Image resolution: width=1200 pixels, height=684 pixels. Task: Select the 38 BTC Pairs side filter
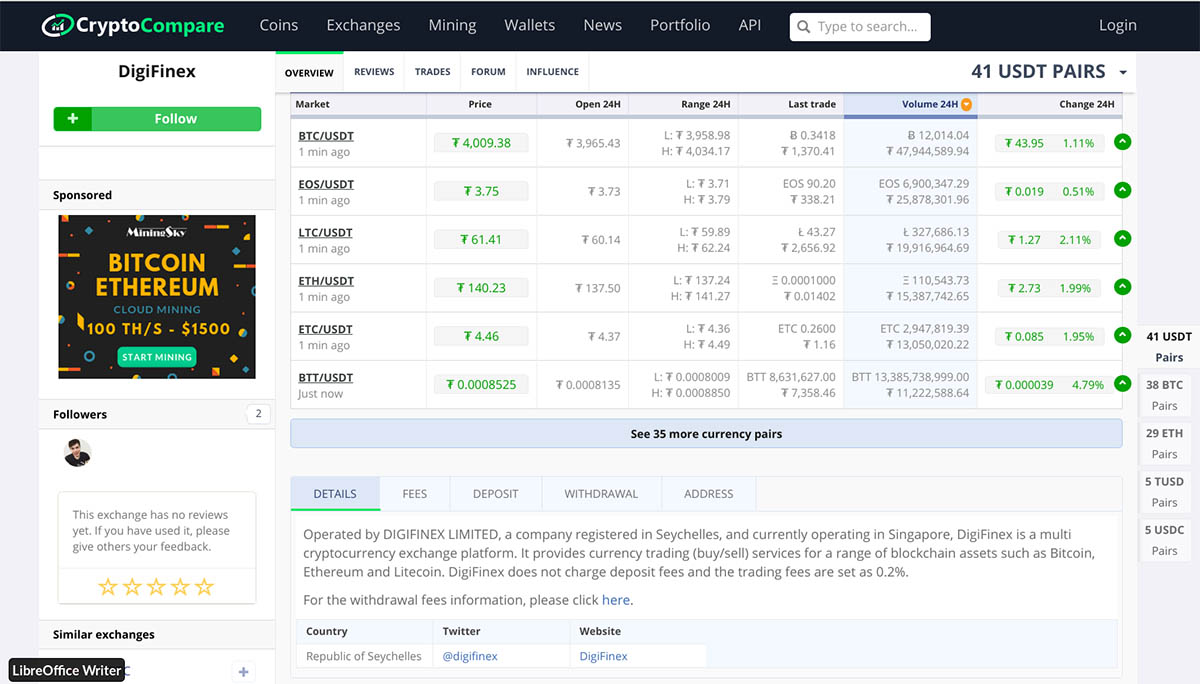[1164, 395]
